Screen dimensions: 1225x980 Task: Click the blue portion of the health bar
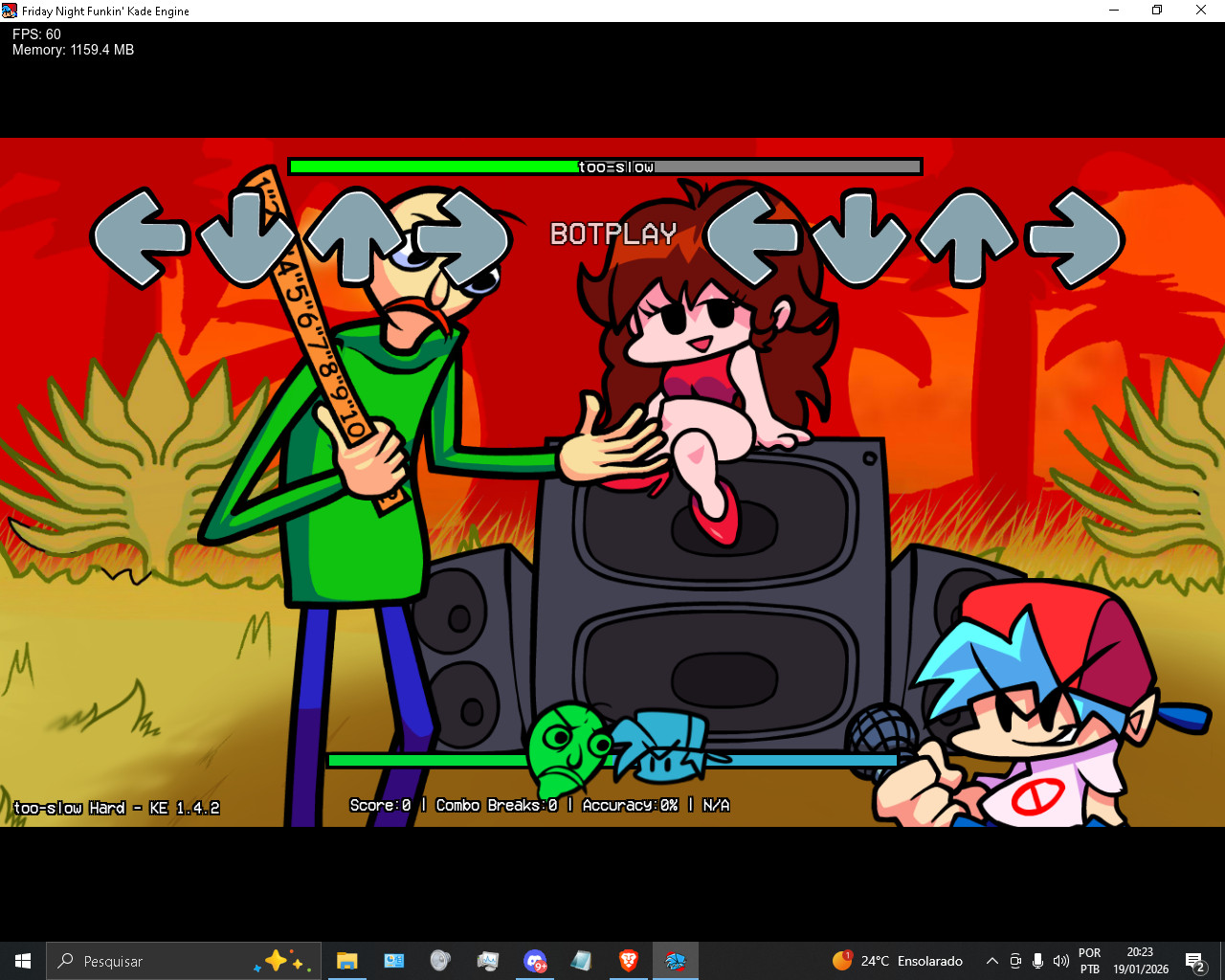[804, 761]
